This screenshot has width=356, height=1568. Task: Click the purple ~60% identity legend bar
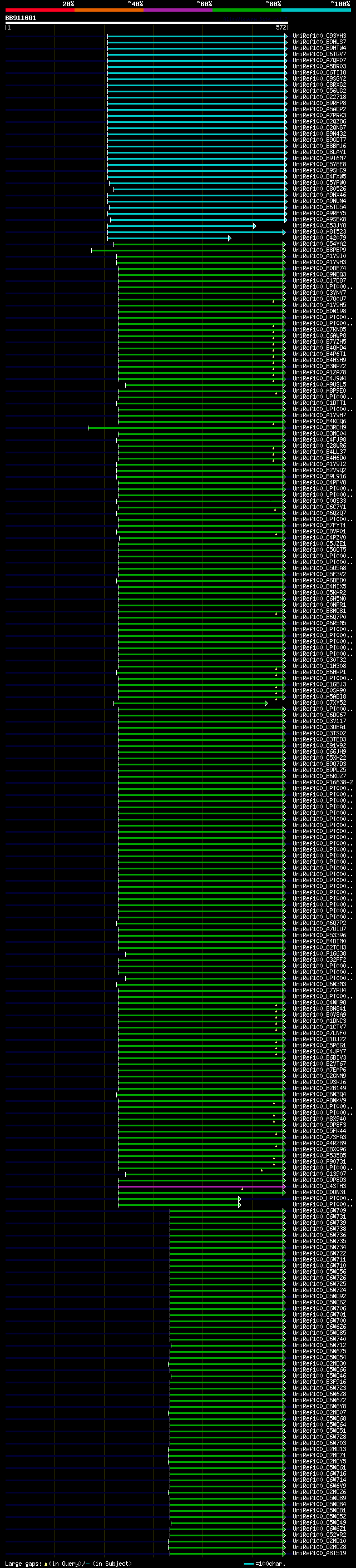tap(179, 10)
